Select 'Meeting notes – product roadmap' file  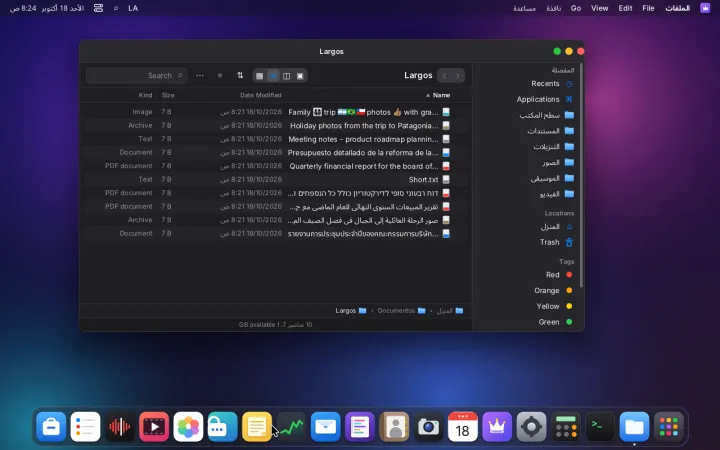[276, 139]
